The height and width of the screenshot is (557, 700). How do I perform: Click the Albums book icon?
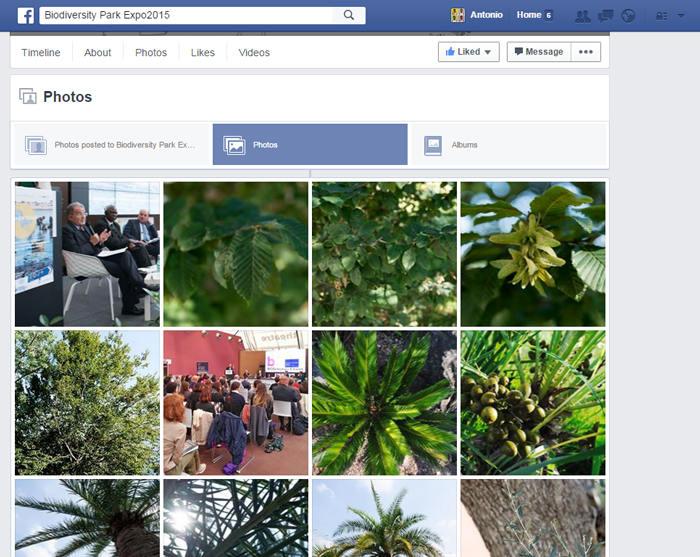pyautogui.click(x=433, y=145)
